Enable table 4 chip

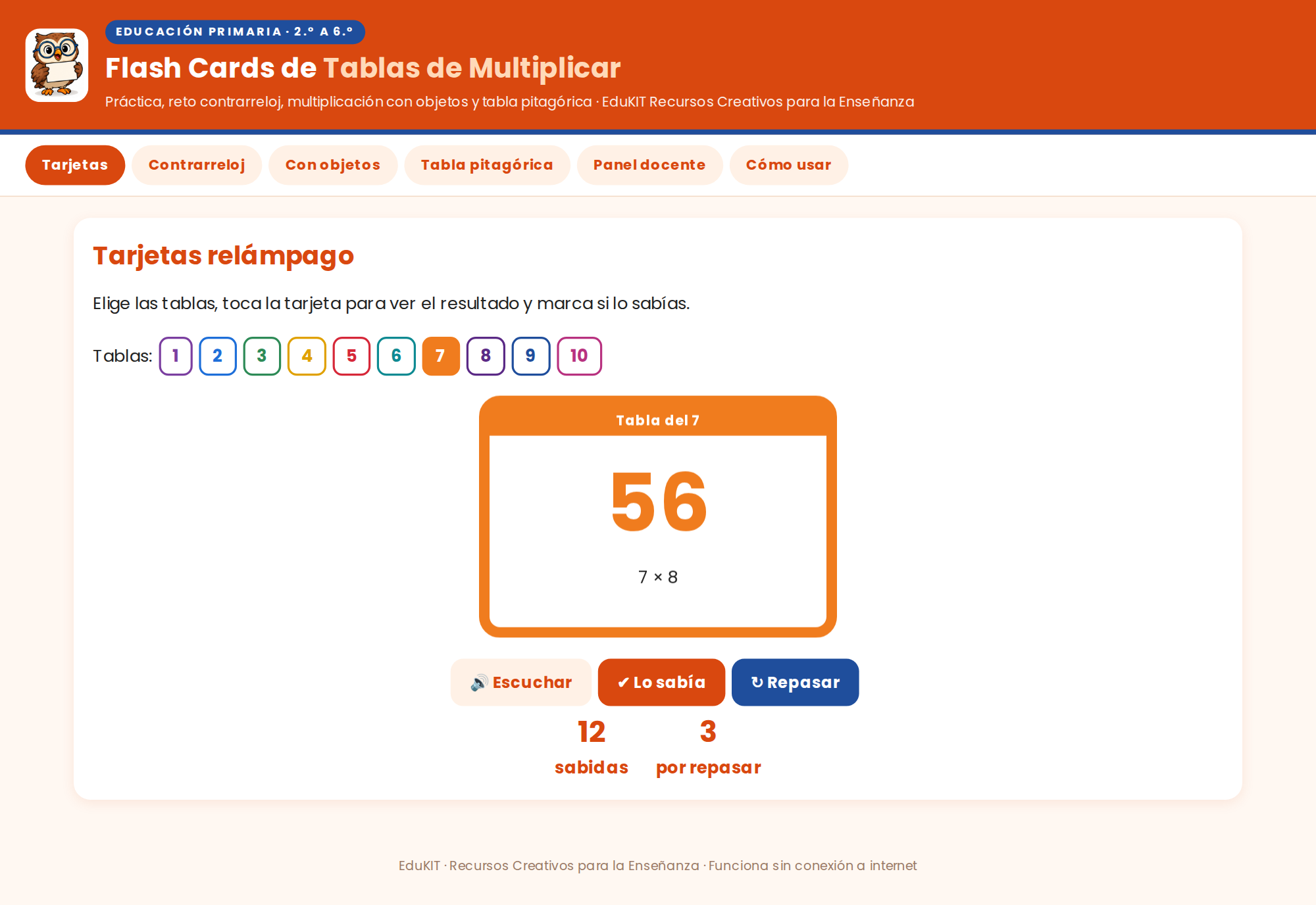point(307,356)
